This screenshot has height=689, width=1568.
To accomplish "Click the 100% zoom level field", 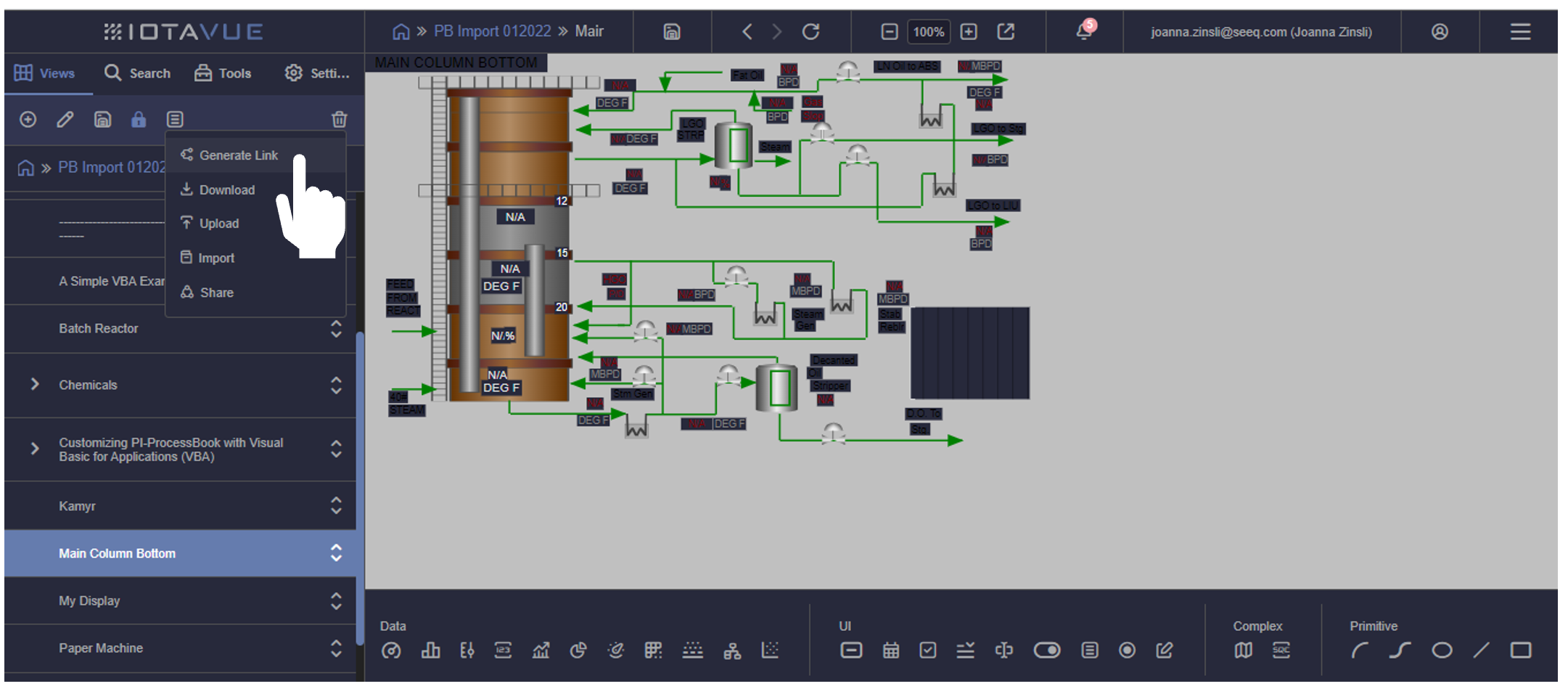I will 928,32.
